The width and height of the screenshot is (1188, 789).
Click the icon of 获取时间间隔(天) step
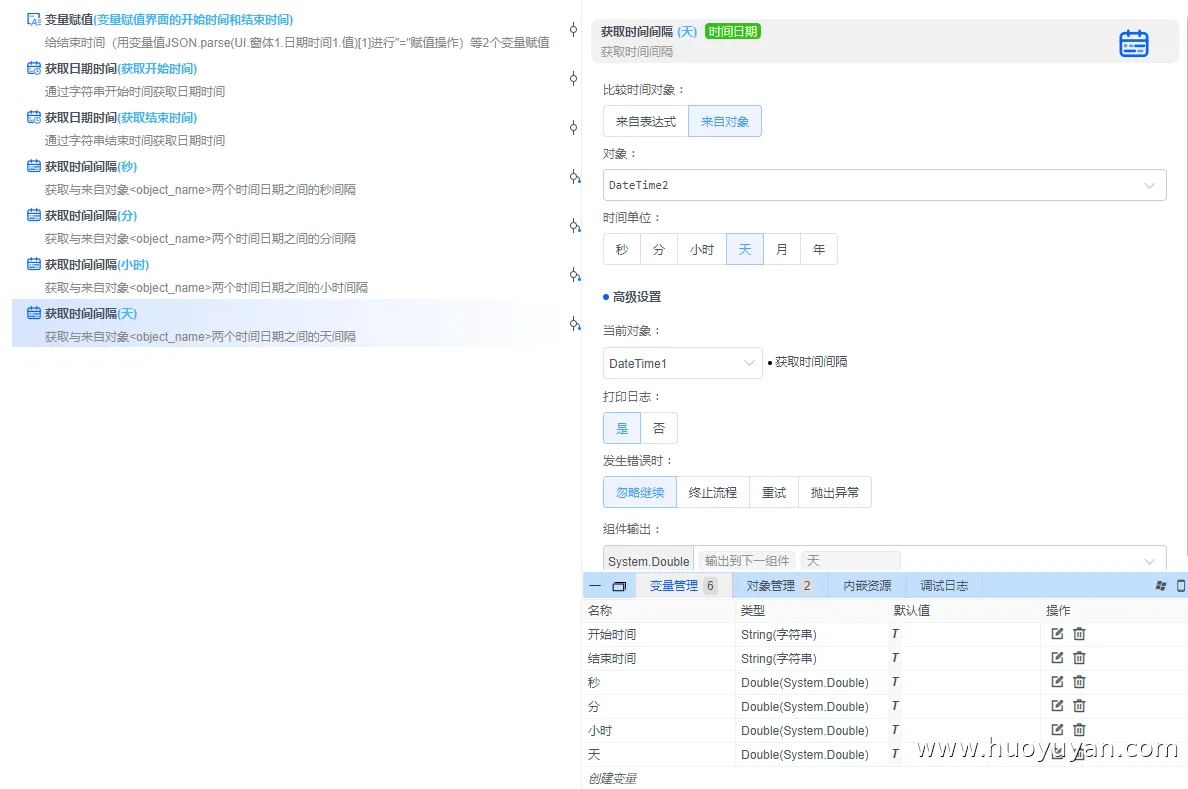pyautogui.click(x=34, y=313)
